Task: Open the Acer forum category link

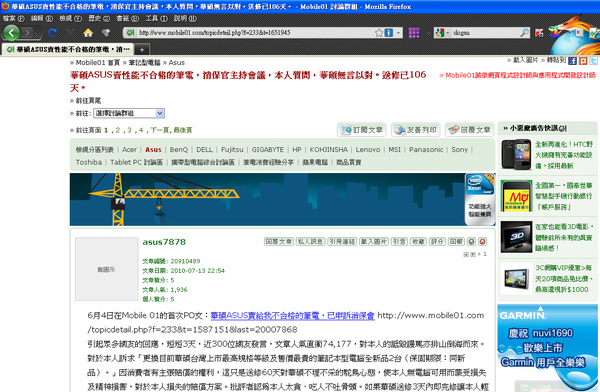Action: [x=129, y=150]
